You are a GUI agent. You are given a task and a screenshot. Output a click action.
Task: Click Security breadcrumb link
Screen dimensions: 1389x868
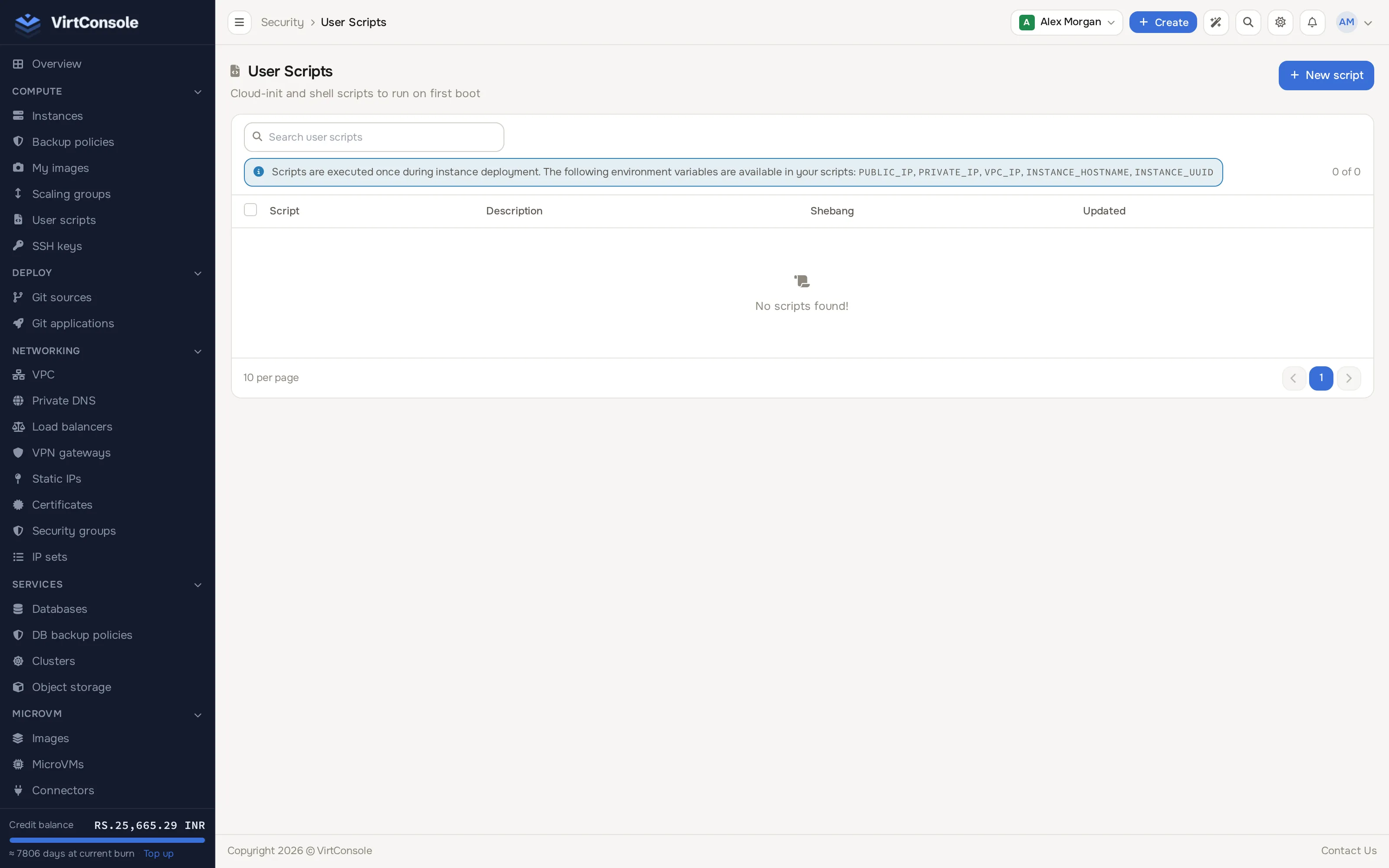click(x=282, y=23)
